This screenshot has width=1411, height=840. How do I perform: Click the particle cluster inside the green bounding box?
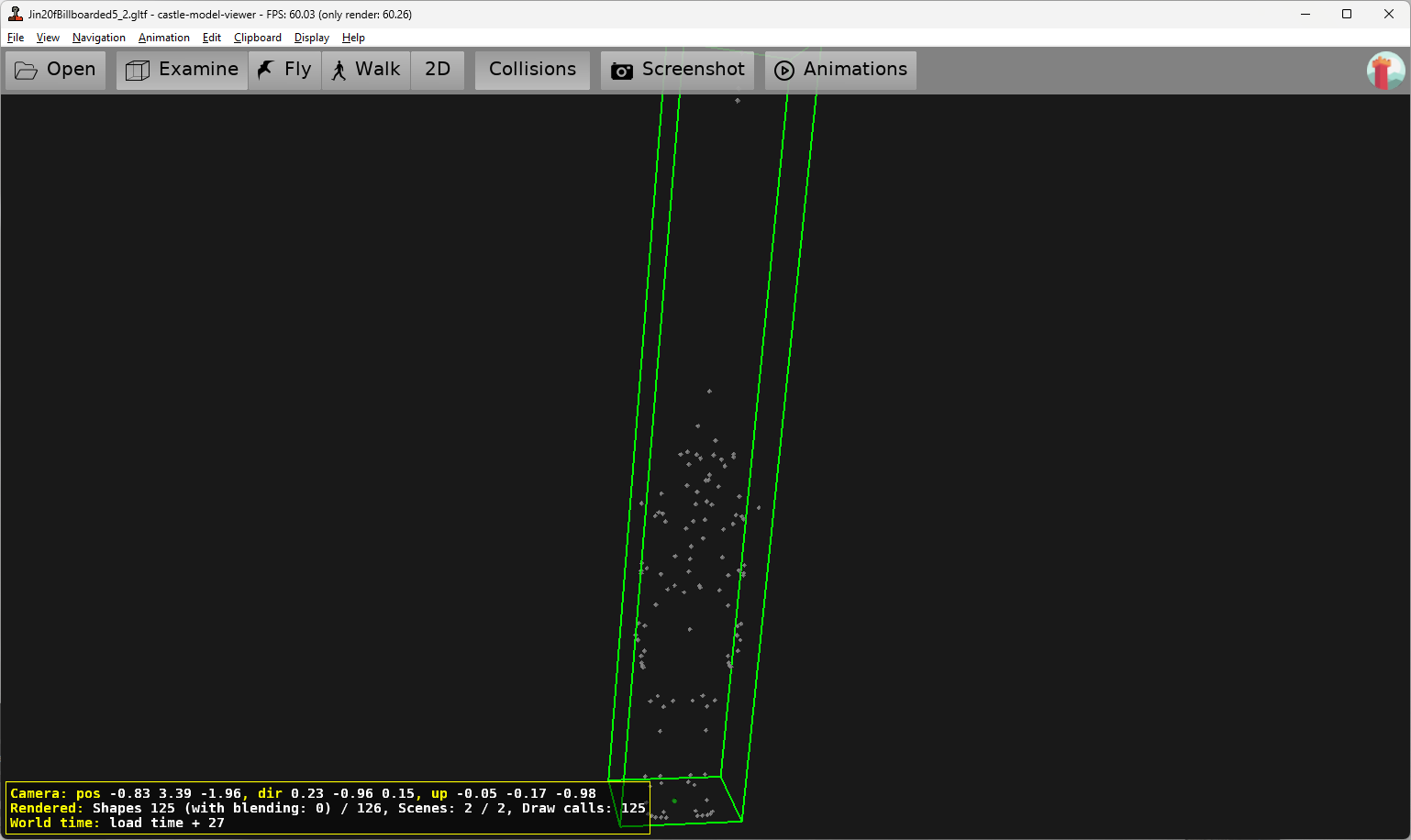[694, 550]
